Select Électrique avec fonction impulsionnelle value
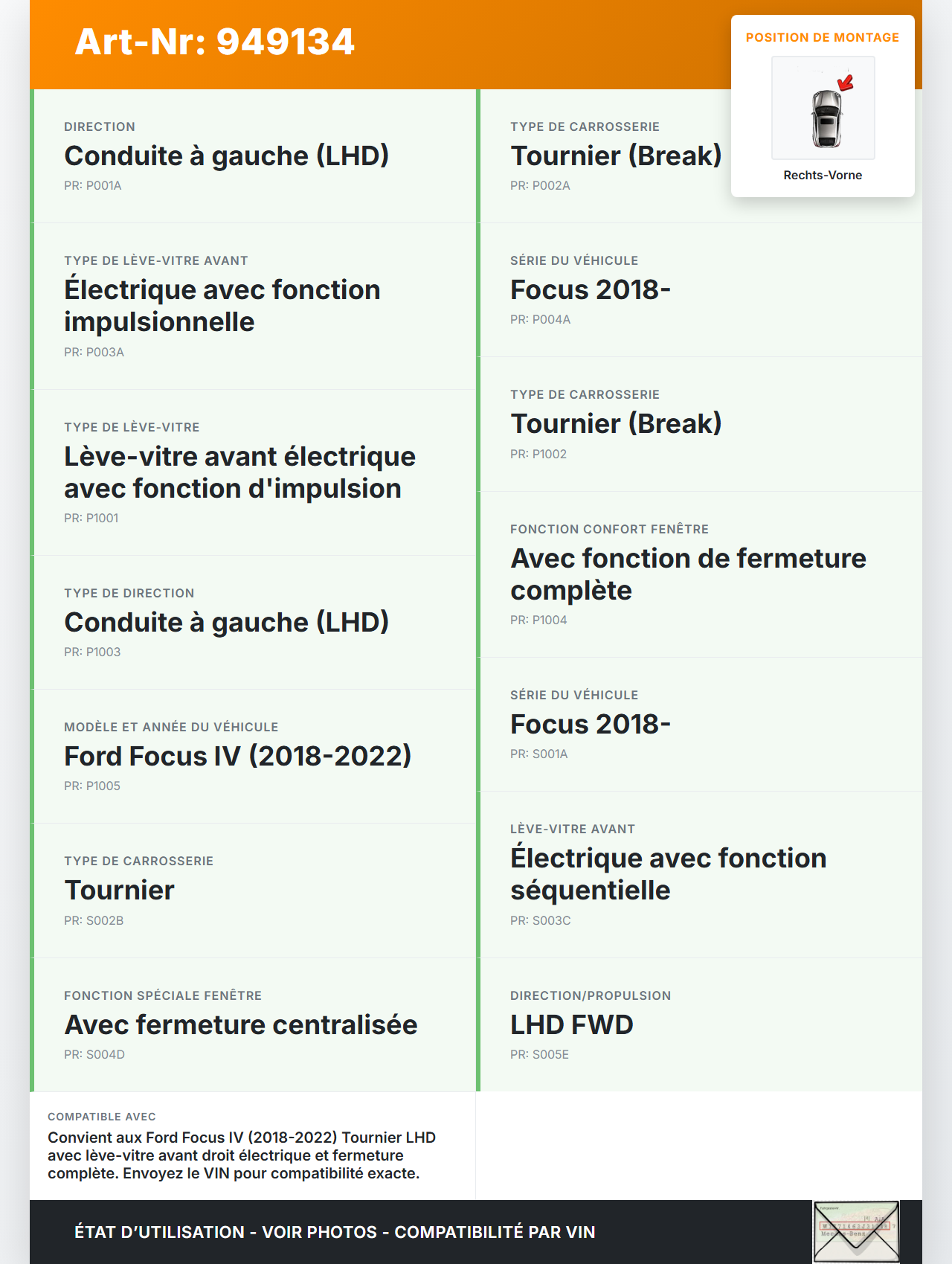 (x=222, y=306)
